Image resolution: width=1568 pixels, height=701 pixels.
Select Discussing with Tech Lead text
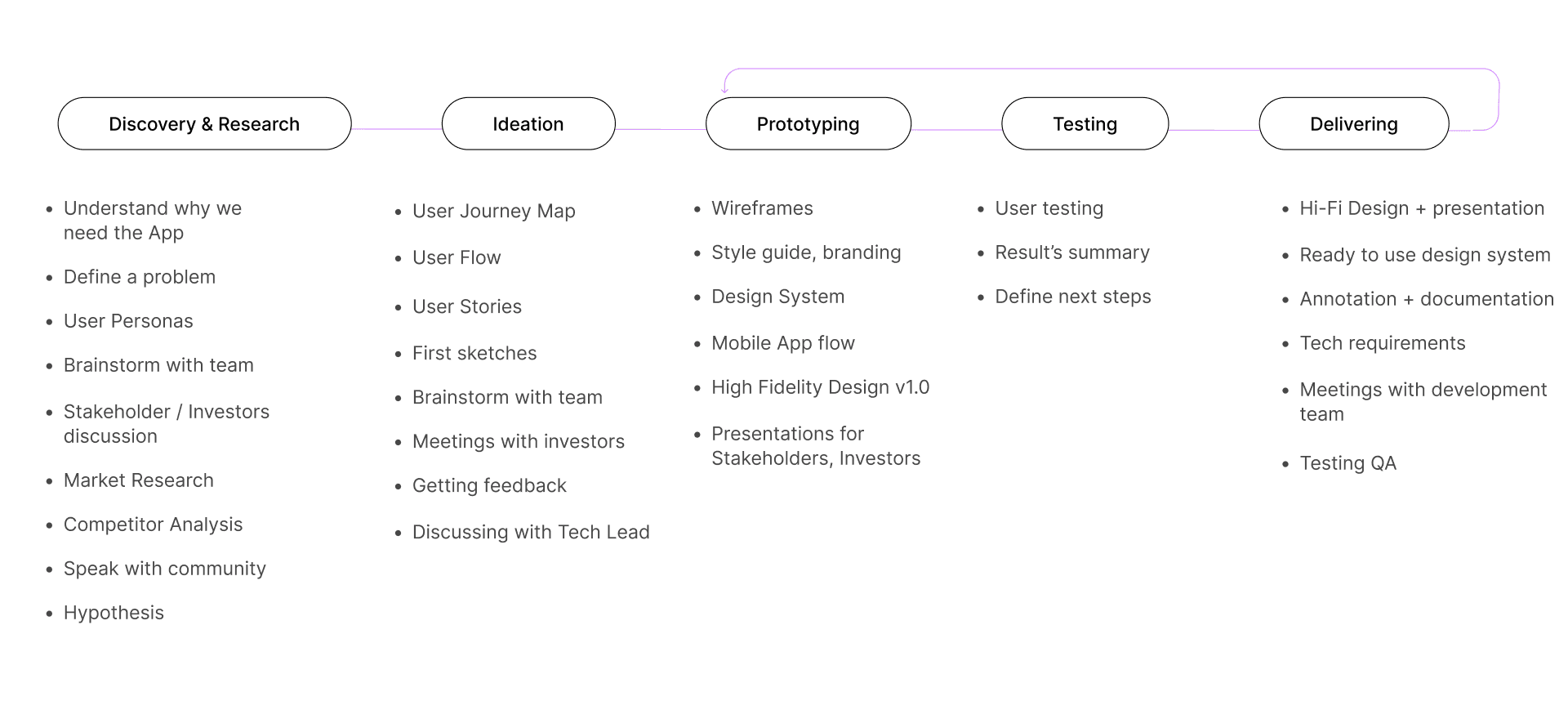(531, 532)
